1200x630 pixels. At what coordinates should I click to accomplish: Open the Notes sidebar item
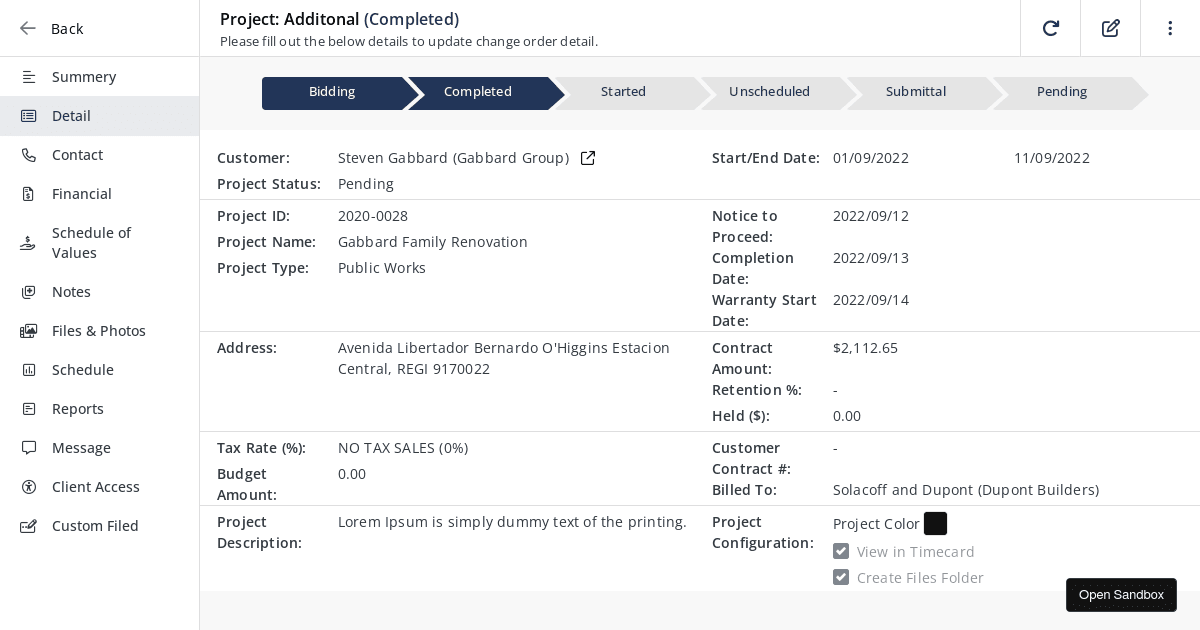click(71, 292)
